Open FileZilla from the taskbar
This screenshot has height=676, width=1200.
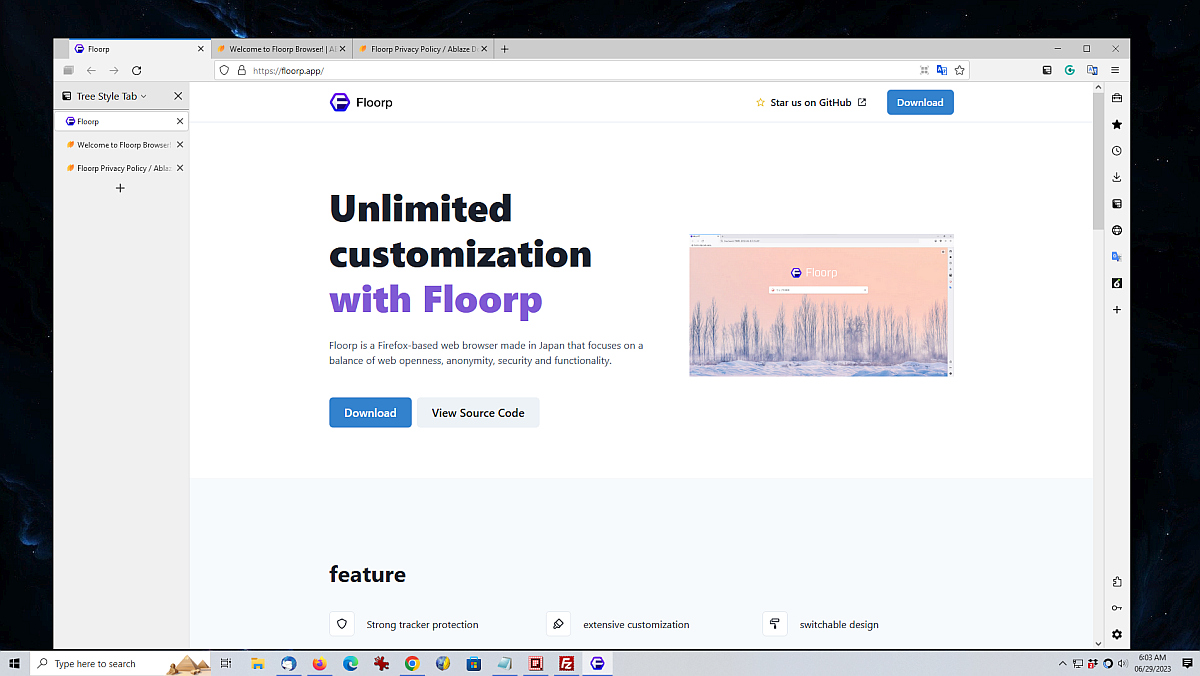pos(566,663)
